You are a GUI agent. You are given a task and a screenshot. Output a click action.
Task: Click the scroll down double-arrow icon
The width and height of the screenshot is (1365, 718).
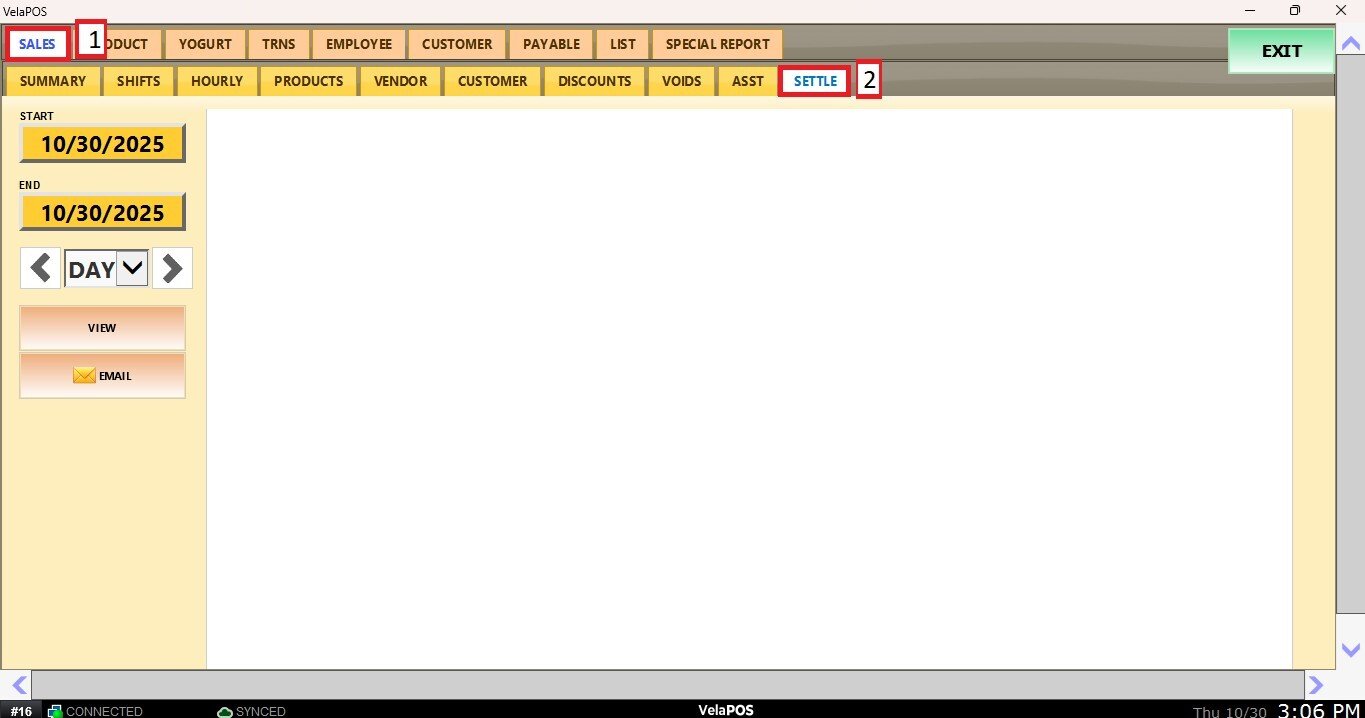click(1349, 650)
